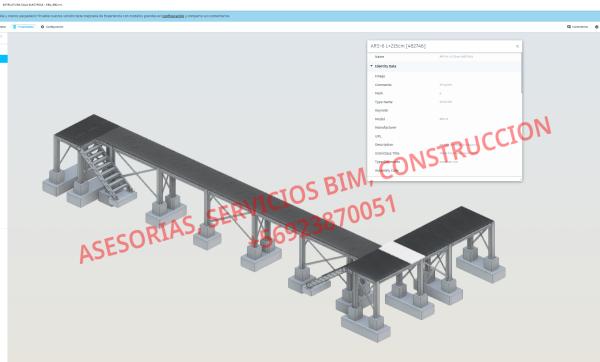The height and width of the screenshot is (362, 600).
Task: Click the Propiedades icon in the toolbar
Action: point(15,27)
